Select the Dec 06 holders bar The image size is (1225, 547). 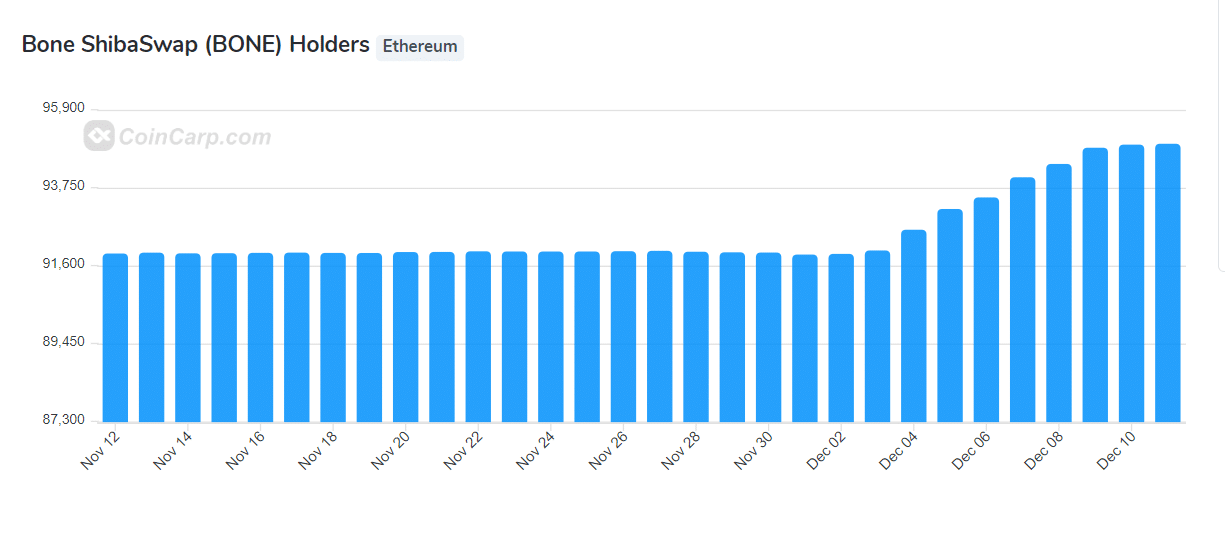pos(986,310)
